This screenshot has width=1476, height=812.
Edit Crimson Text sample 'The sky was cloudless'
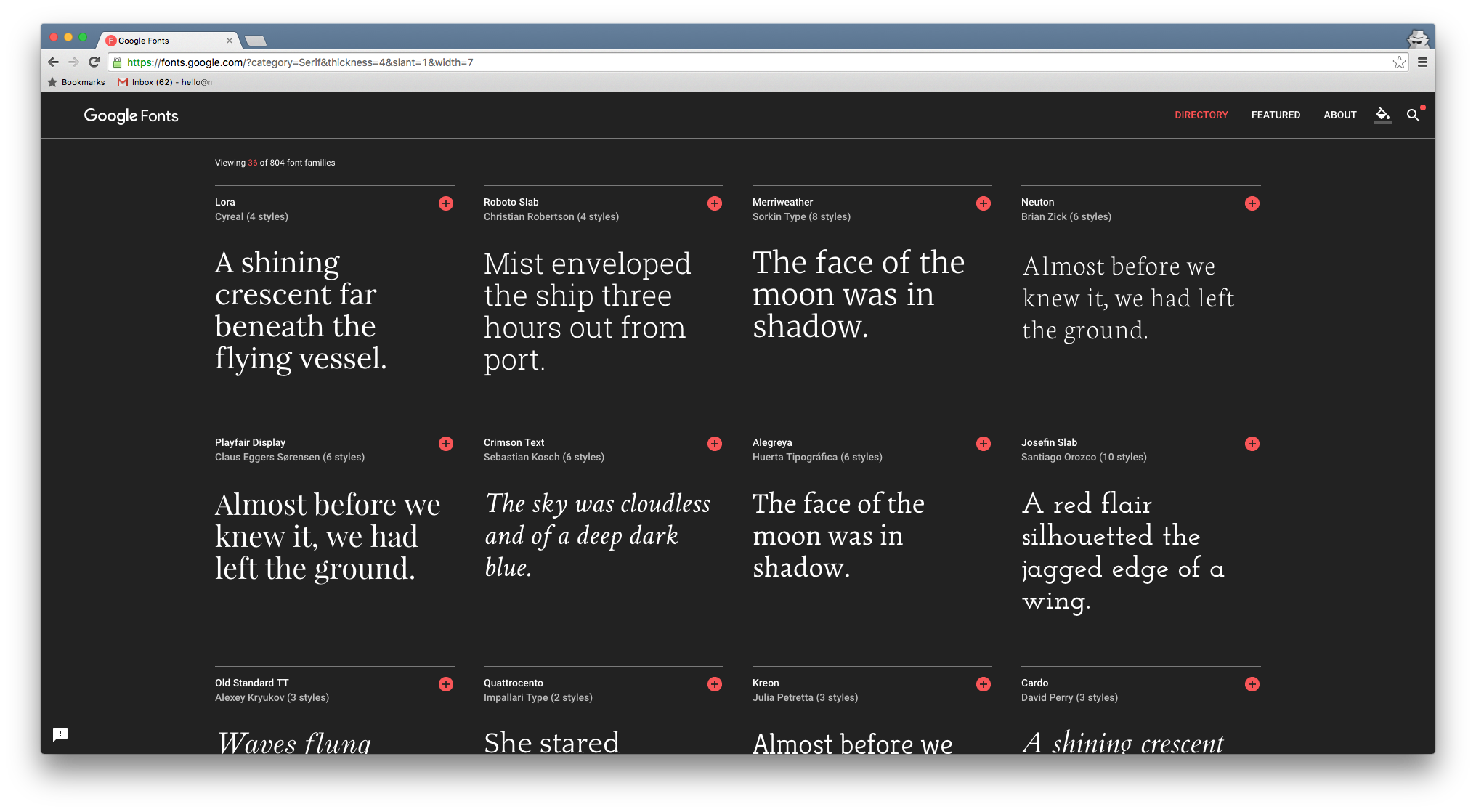598,535
